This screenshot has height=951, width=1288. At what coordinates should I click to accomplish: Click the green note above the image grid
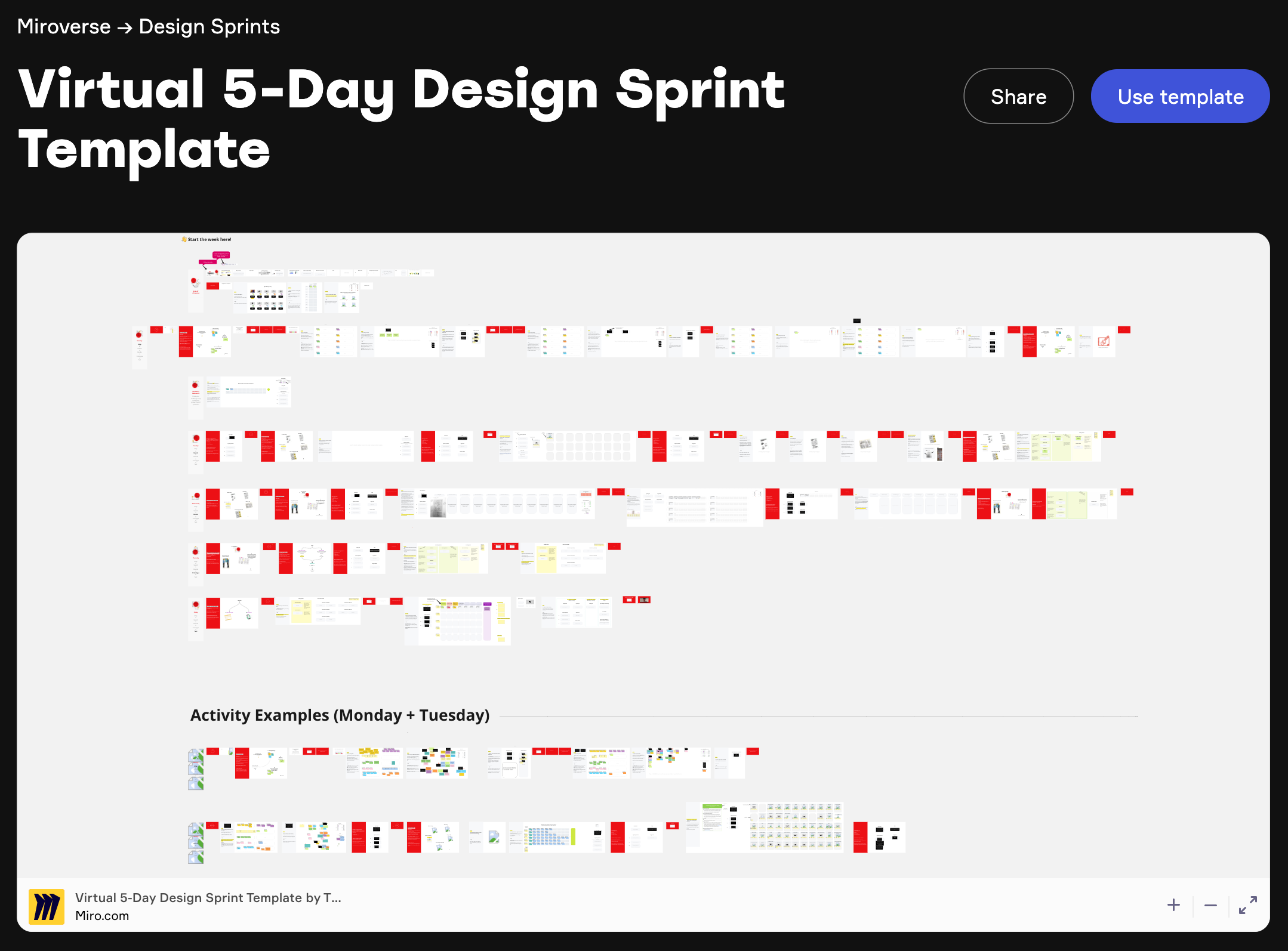coord(712,807)
